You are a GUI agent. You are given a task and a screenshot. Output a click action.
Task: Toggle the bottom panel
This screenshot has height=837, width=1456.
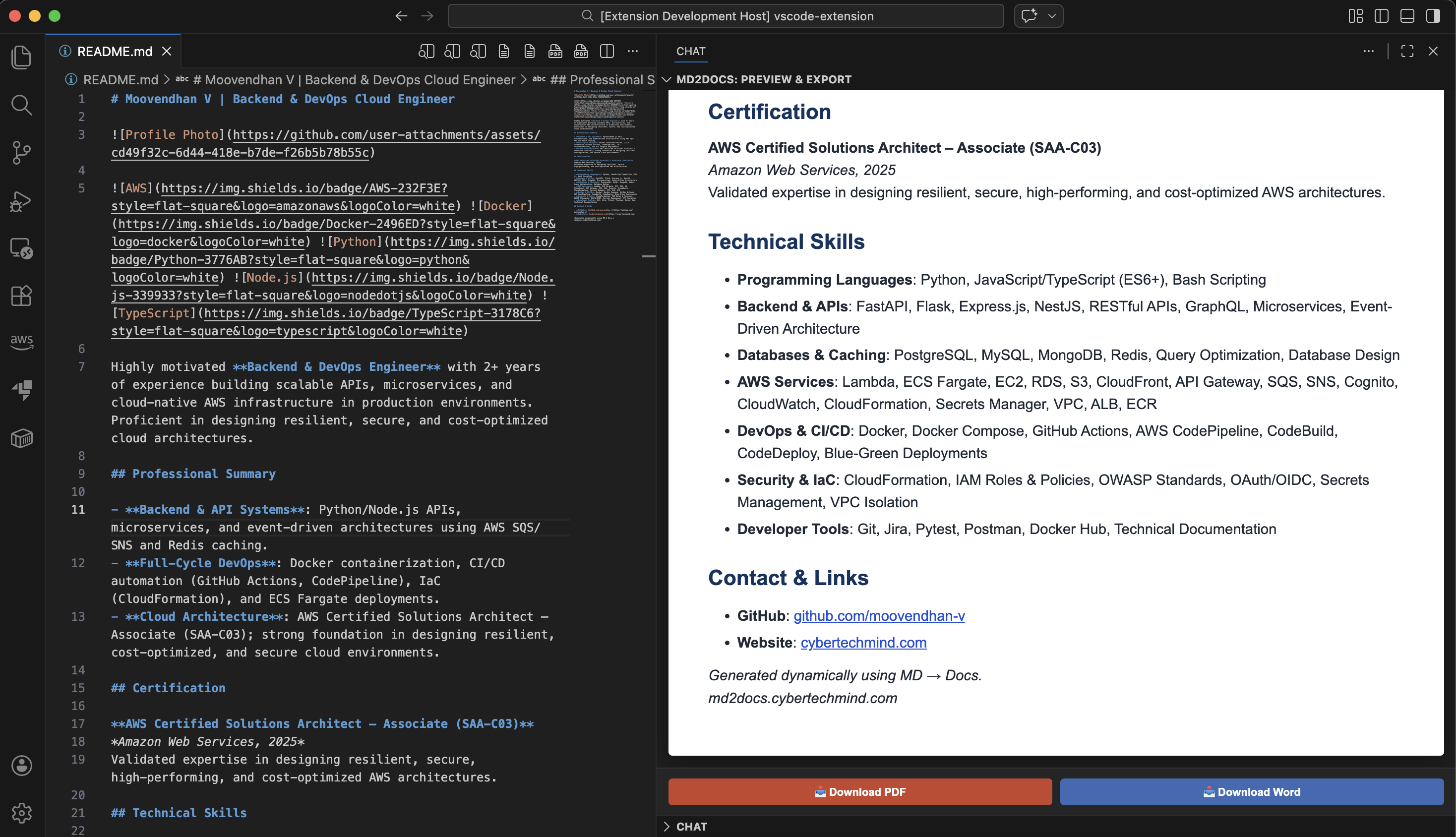click(1407, 16)
